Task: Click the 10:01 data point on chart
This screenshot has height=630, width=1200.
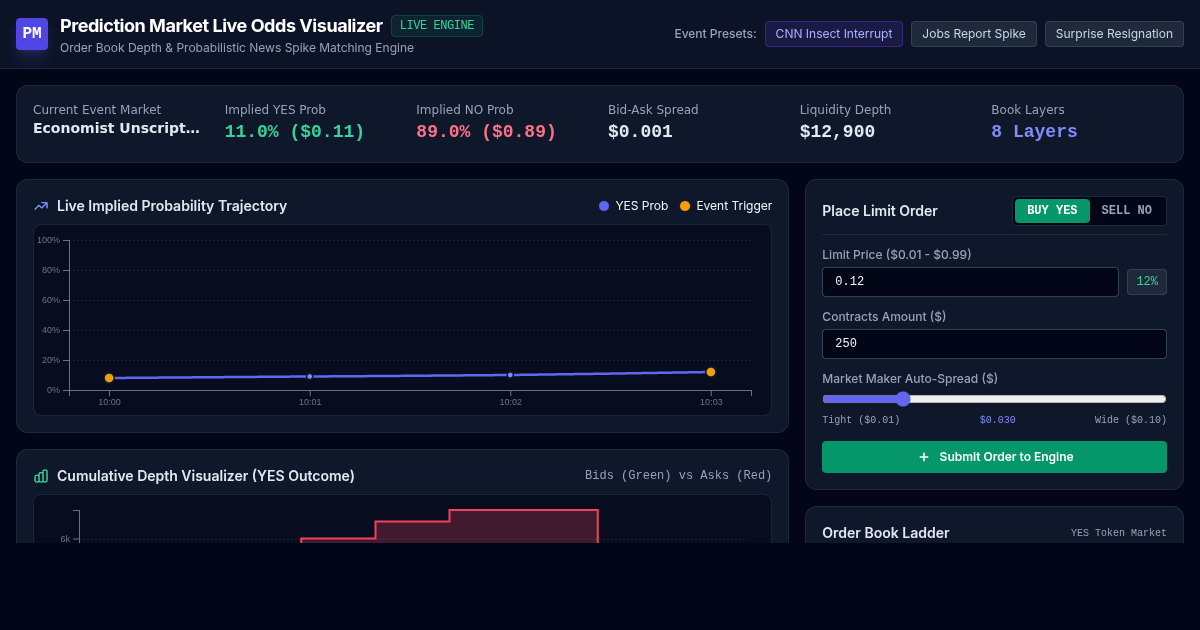Action: pos(310,377)
